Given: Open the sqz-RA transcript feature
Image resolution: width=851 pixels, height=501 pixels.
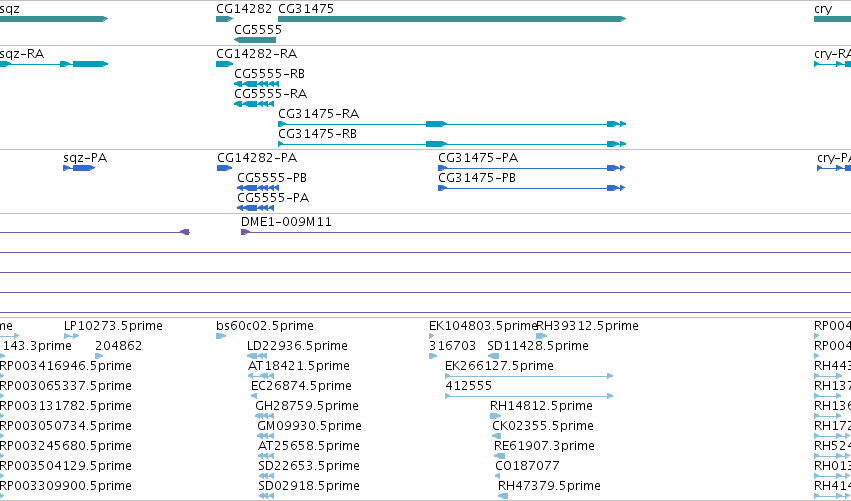Looking at the screenshot, I should point(54,64).
